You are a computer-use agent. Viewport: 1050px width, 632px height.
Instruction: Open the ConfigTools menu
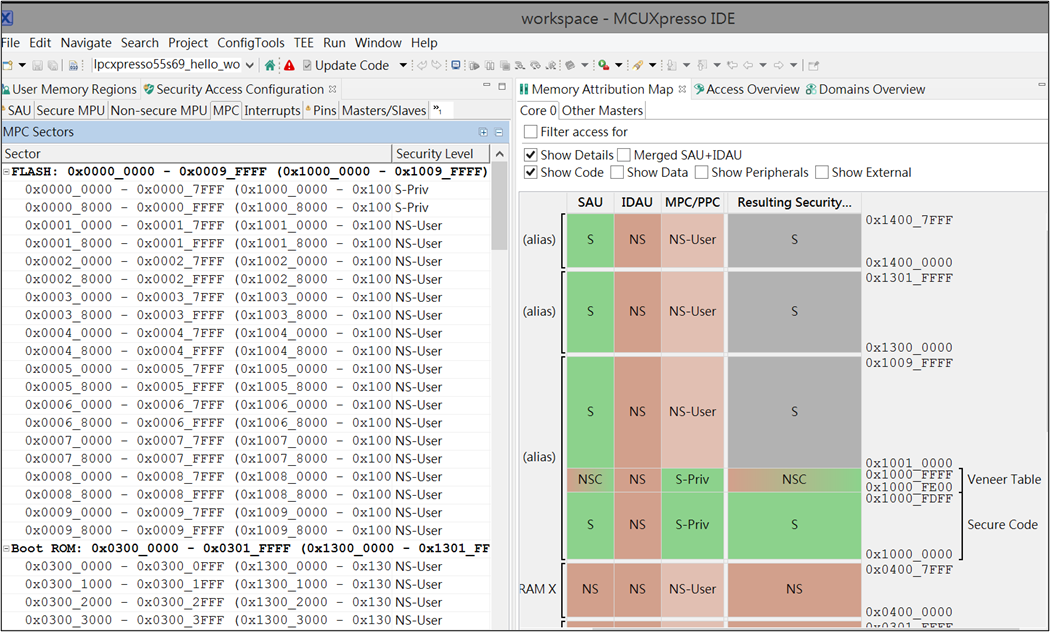pyautogui.click(x=250, y=43)
